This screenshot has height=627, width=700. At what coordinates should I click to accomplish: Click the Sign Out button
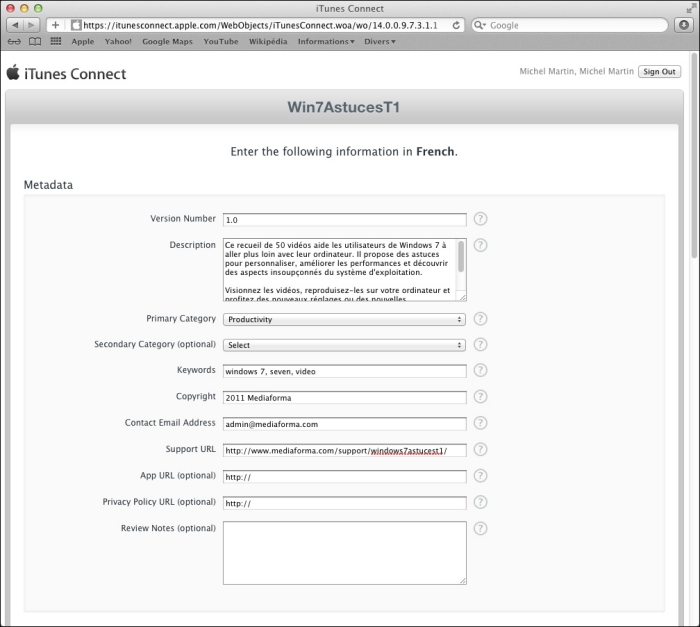click(x=659, y=72)
